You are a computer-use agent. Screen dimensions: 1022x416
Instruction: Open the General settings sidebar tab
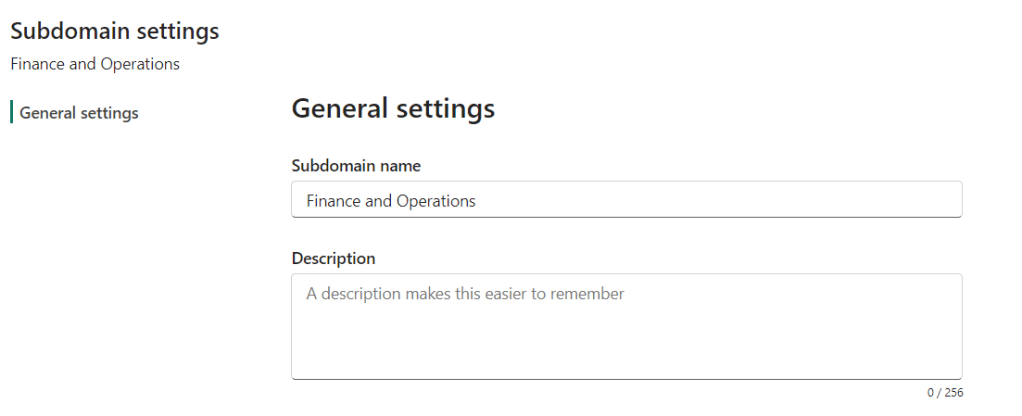(x=79, y=113)
